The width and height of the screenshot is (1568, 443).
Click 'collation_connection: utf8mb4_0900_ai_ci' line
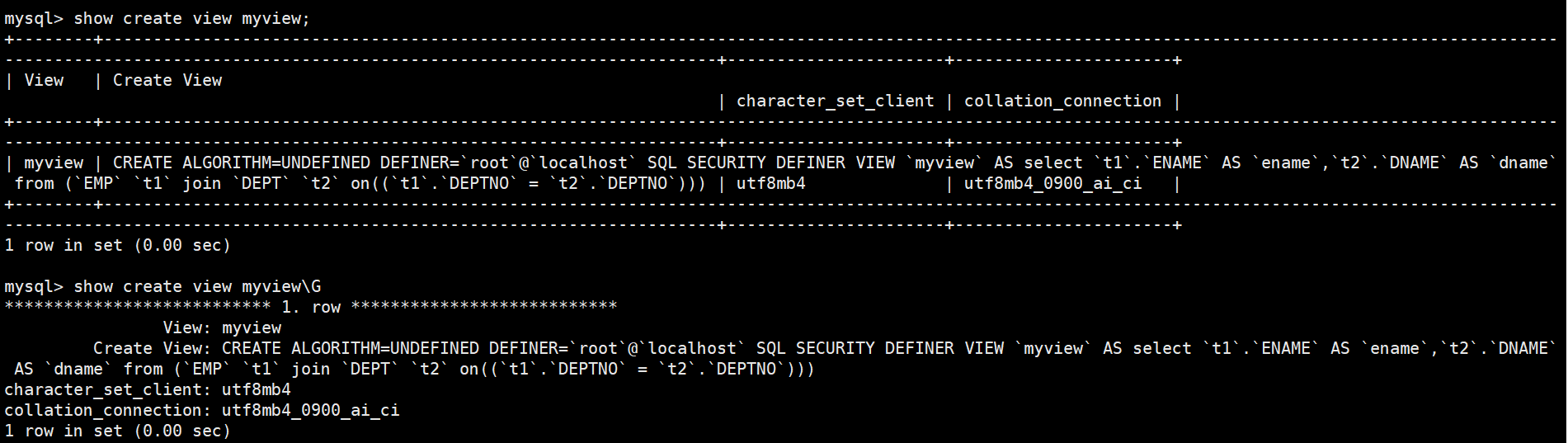tap(202, 410)
